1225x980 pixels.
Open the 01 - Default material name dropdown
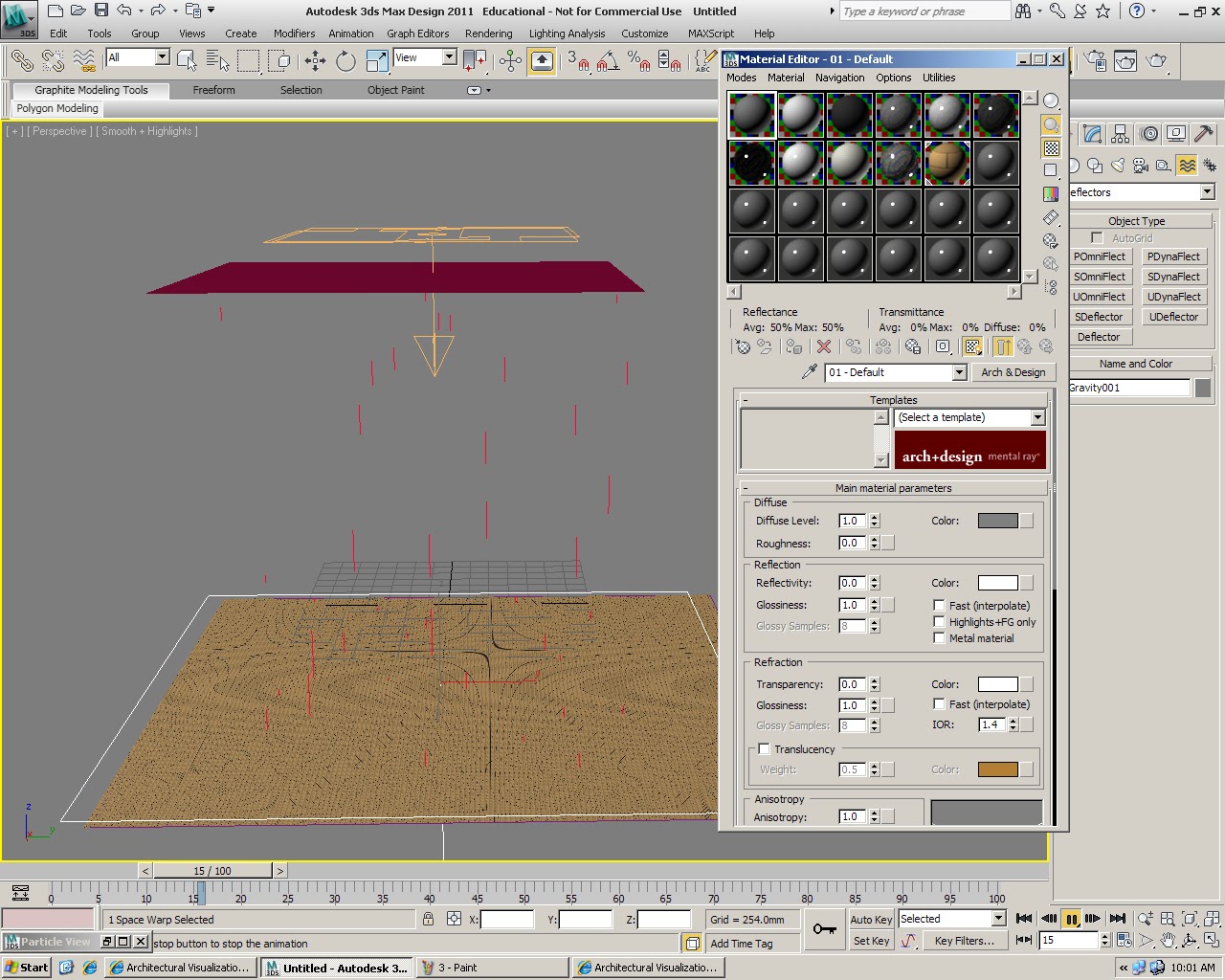tap(959, 372)
